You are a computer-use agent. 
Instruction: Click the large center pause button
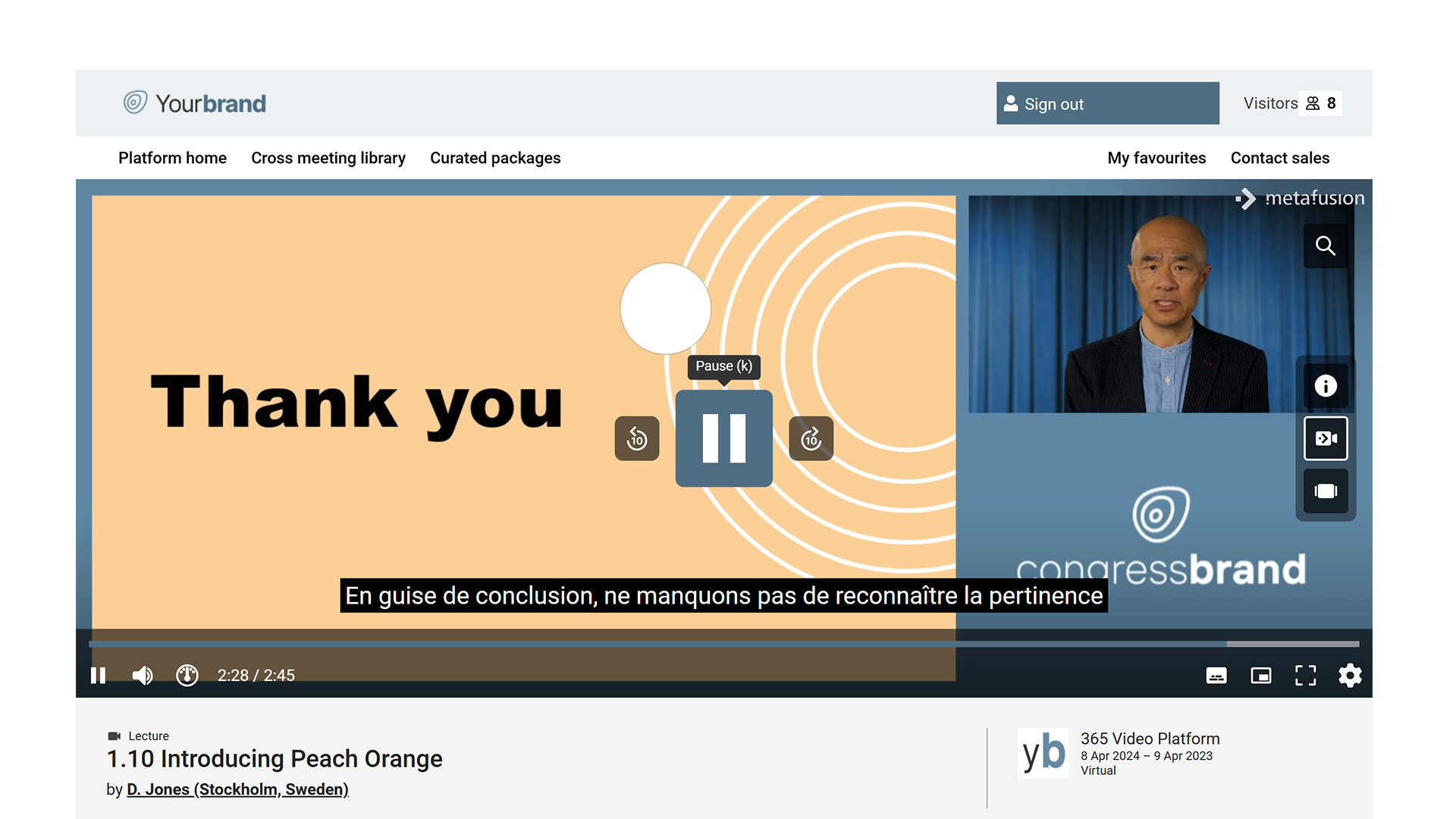pos(723,438)
